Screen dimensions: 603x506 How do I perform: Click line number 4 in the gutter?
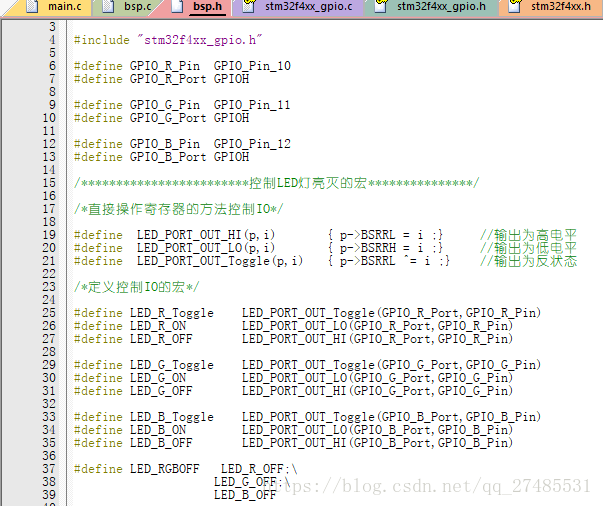[x=52, y=40]
